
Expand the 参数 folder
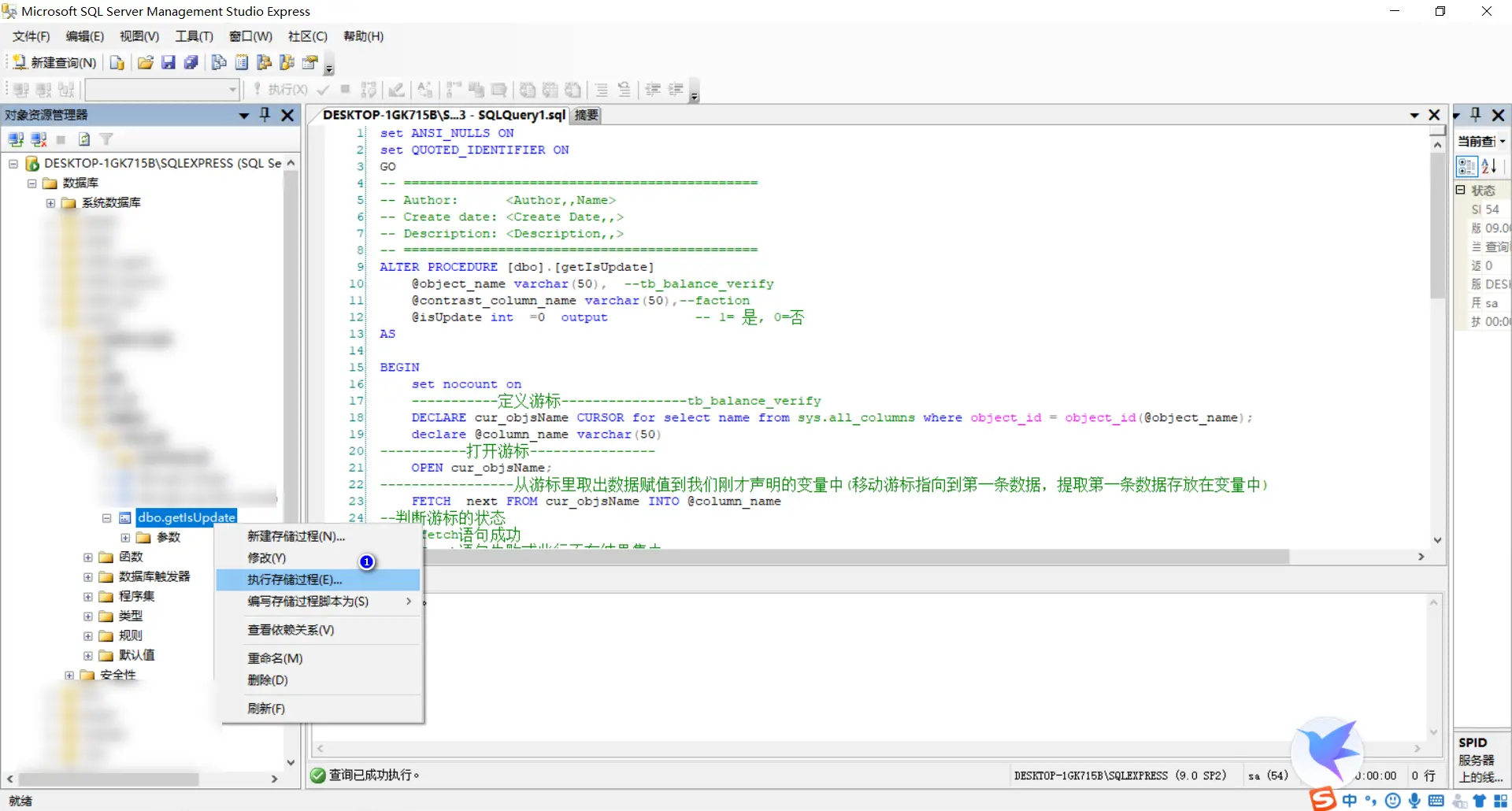[125, 537]
